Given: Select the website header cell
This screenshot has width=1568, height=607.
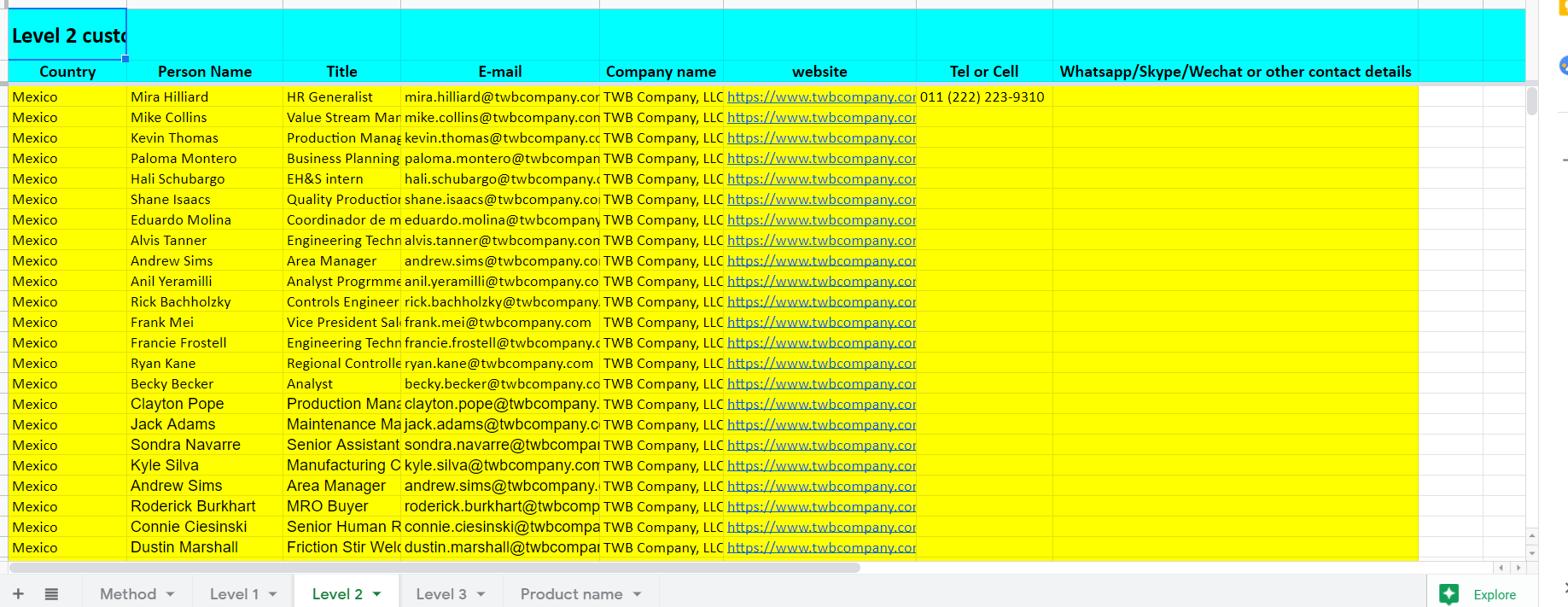Looking at the screenshot, I should click(x=819, y=72).
